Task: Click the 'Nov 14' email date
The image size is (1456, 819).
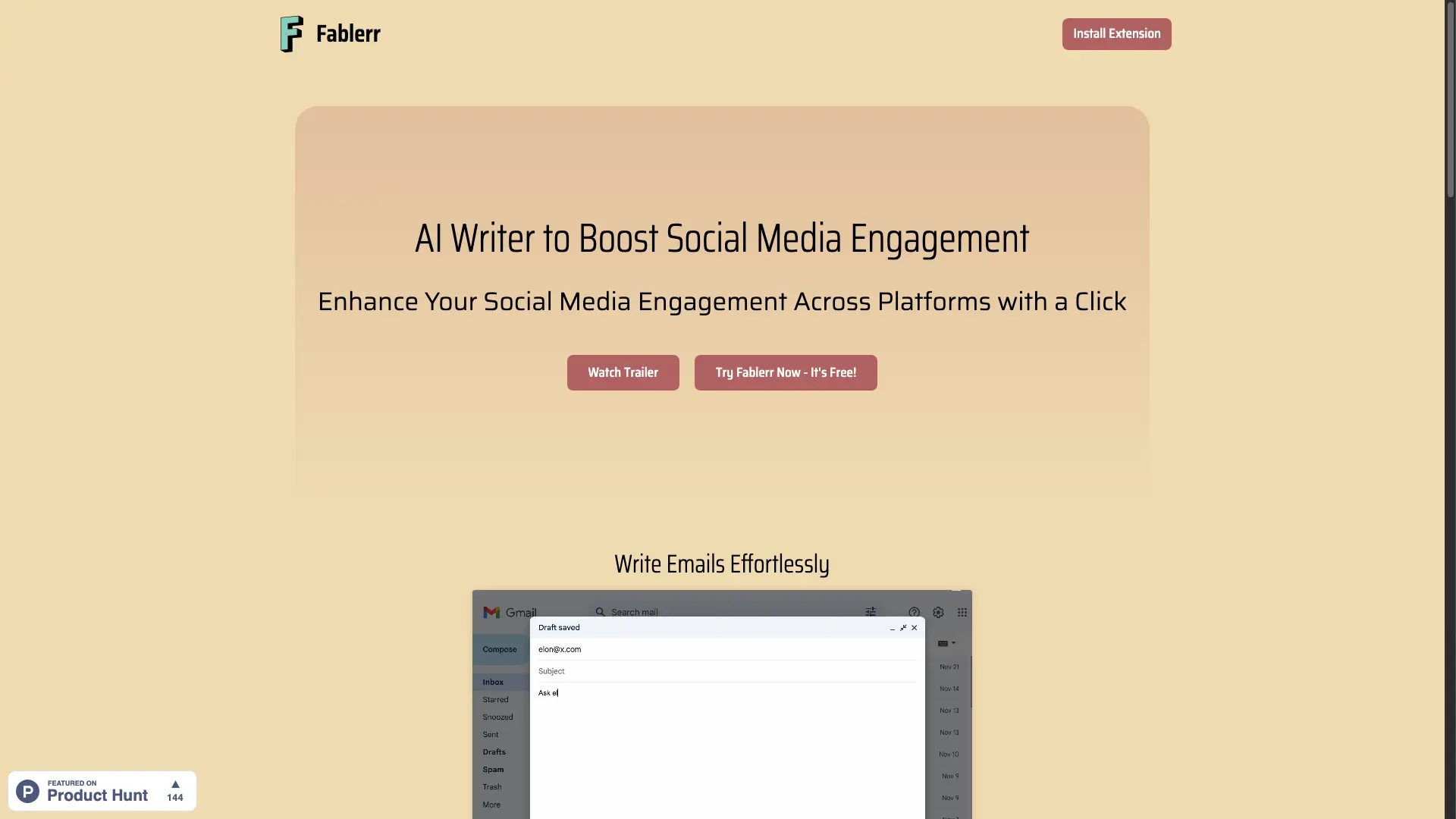Action: pos(949,689)
